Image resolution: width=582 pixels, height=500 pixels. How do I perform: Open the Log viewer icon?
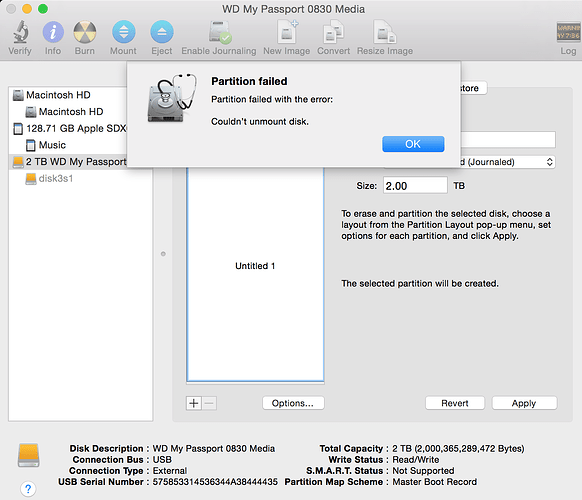pos(568,32)
